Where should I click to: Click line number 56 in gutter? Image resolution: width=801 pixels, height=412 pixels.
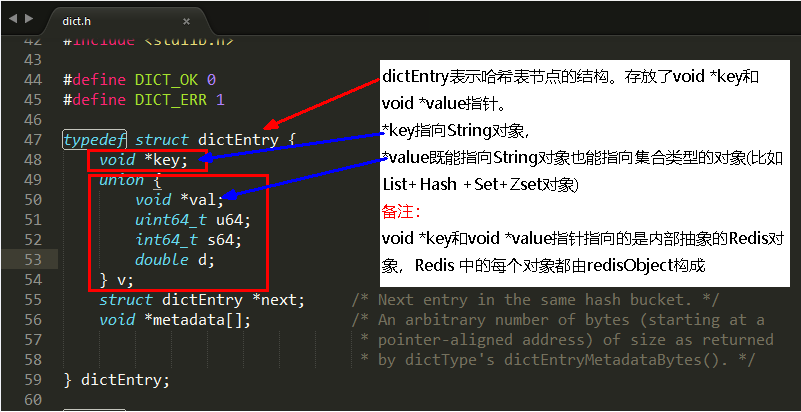(33, 320)
